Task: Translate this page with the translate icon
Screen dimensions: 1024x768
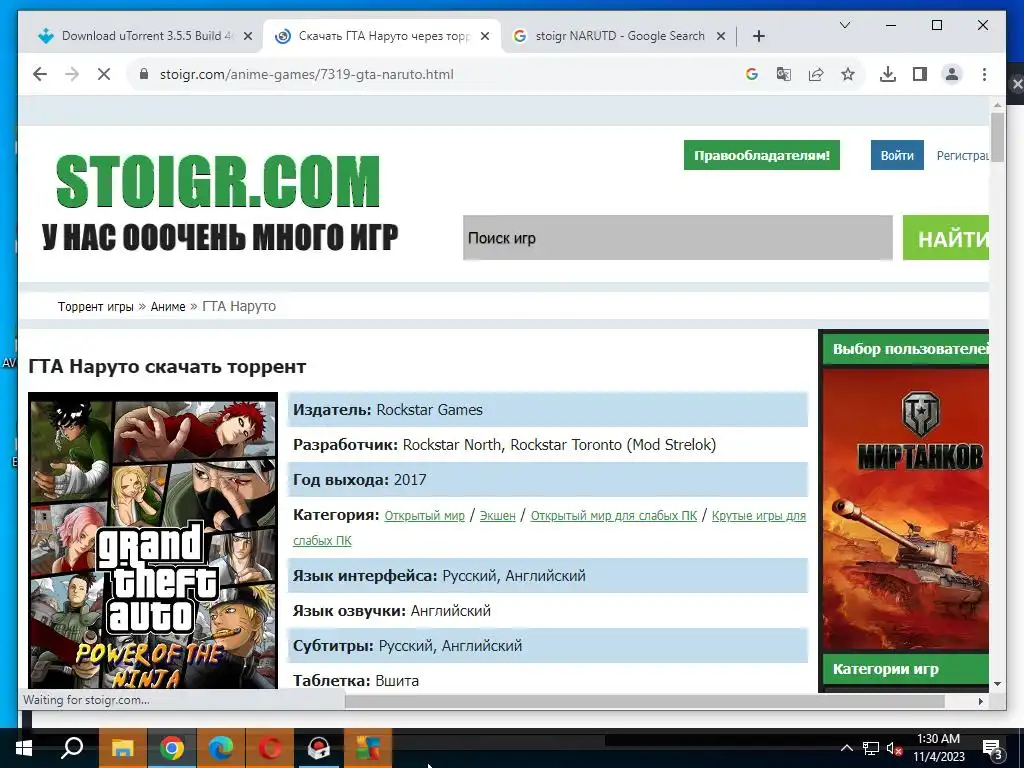Action: pyautogui.click(x=784, y=74)
